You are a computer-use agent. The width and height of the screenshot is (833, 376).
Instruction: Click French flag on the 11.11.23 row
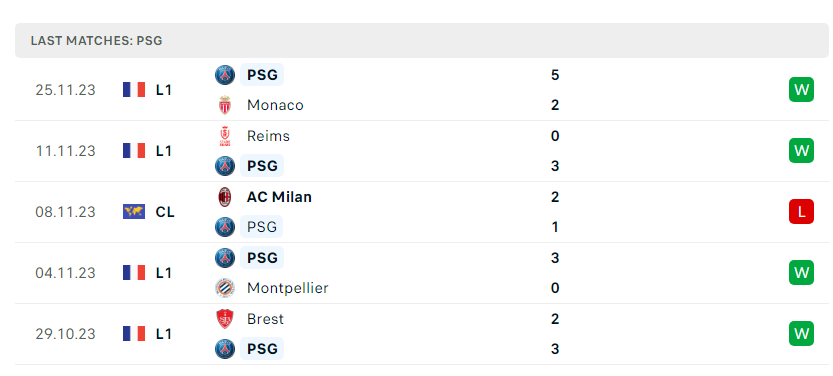point(134,151)
